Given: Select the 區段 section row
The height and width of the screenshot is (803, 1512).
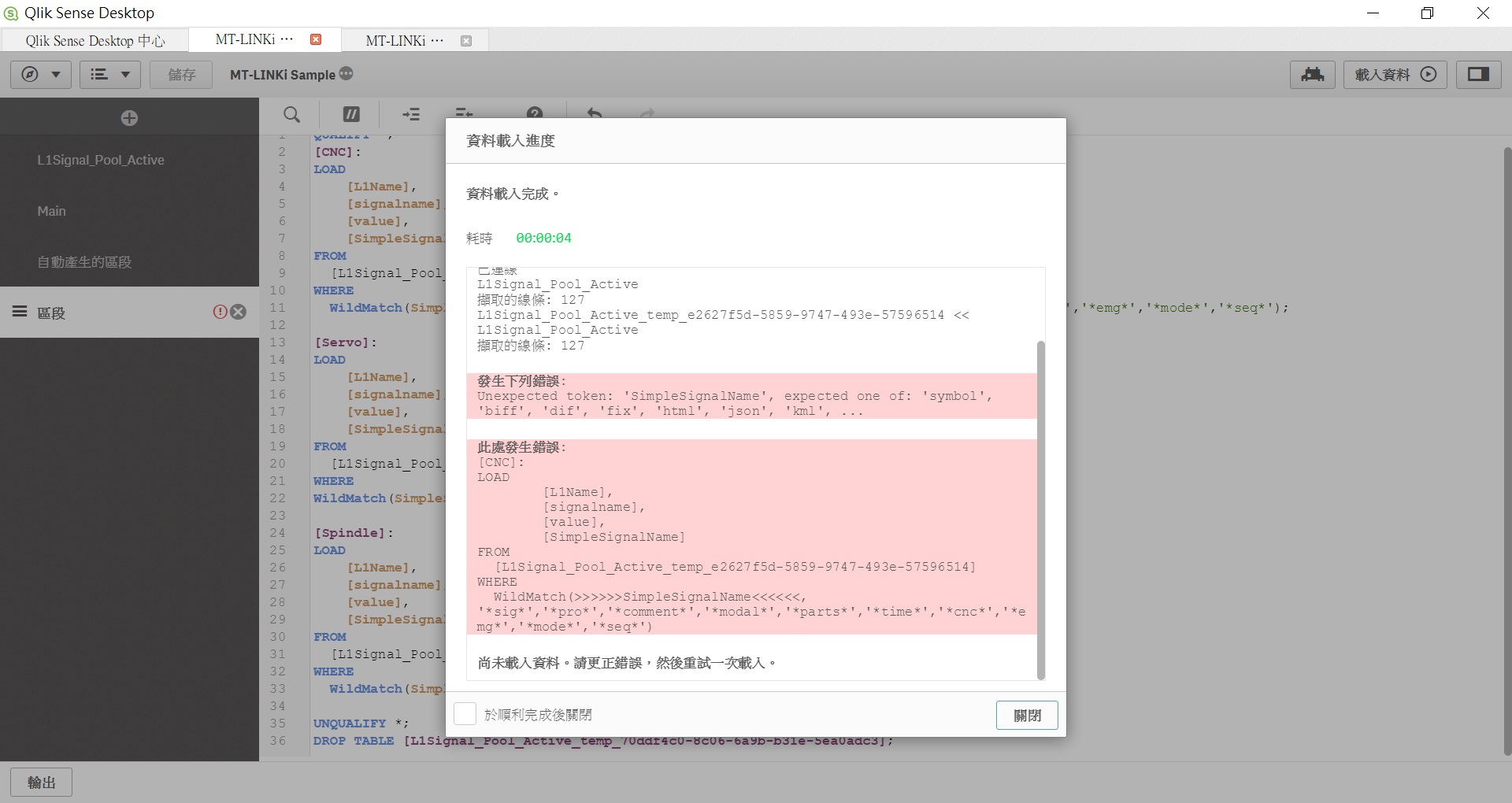Looking at the screenshot, I should pyautogui.click(x=129, y=313).
